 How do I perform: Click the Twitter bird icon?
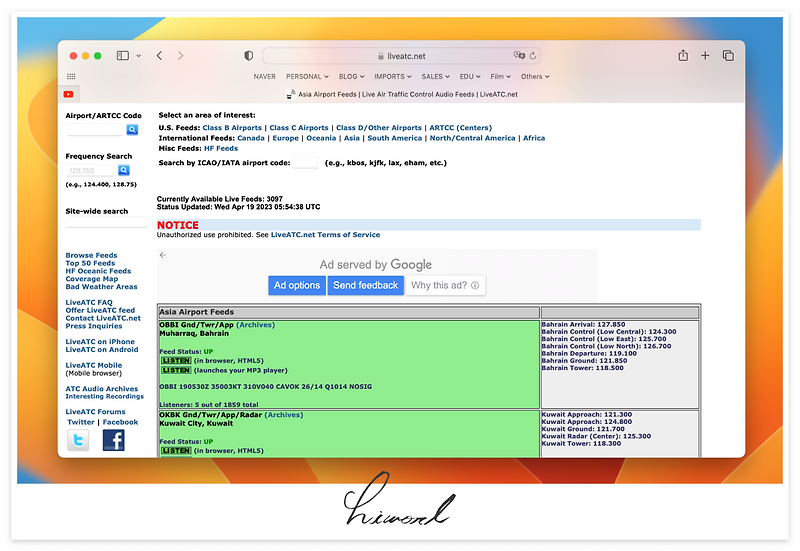tap(78, 440)
